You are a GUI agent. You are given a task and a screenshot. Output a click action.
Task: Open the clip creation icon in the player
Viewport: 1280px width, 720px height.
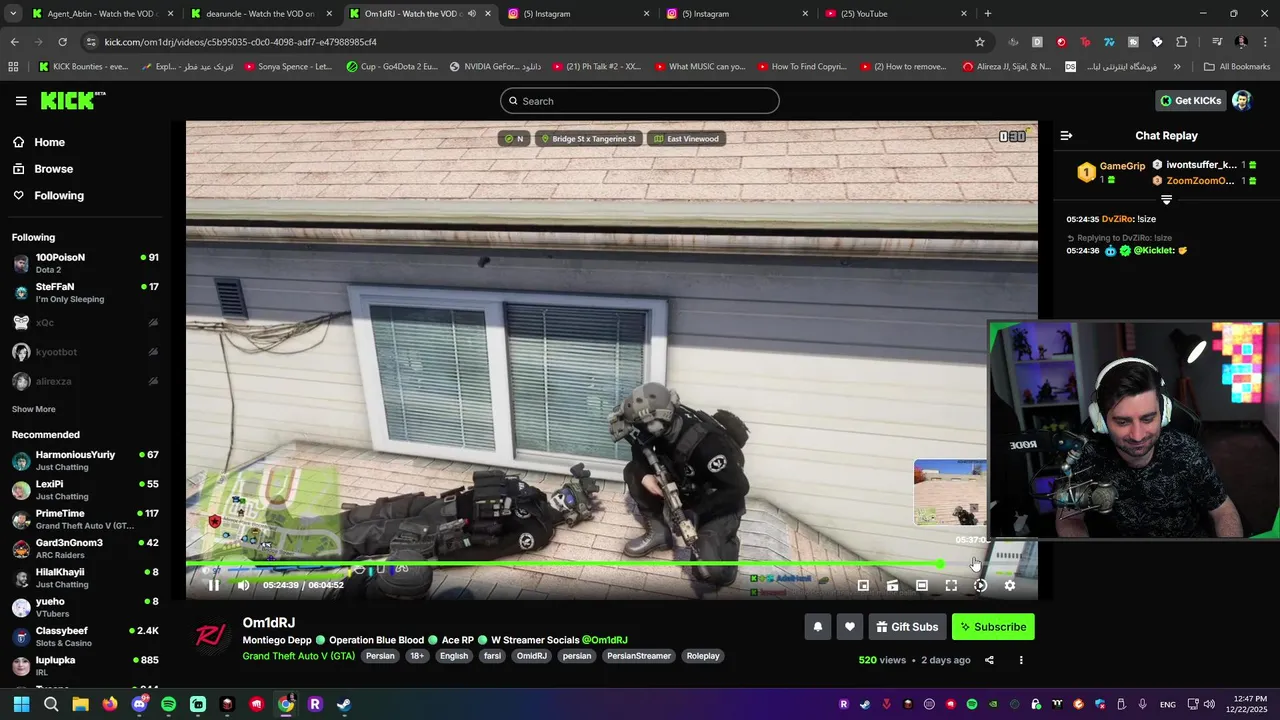892,585
